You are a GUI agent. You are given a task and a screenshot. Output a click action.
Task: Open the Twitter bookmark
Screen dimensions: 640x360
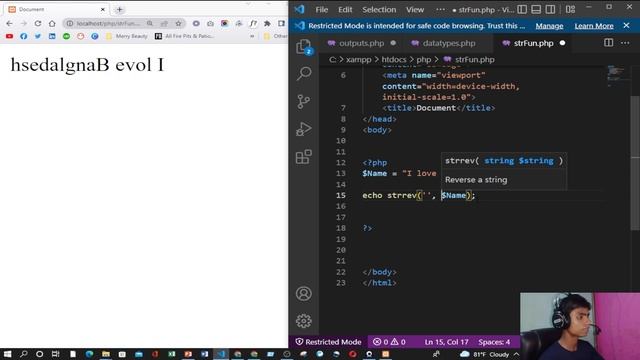click(x=38, y=36)
